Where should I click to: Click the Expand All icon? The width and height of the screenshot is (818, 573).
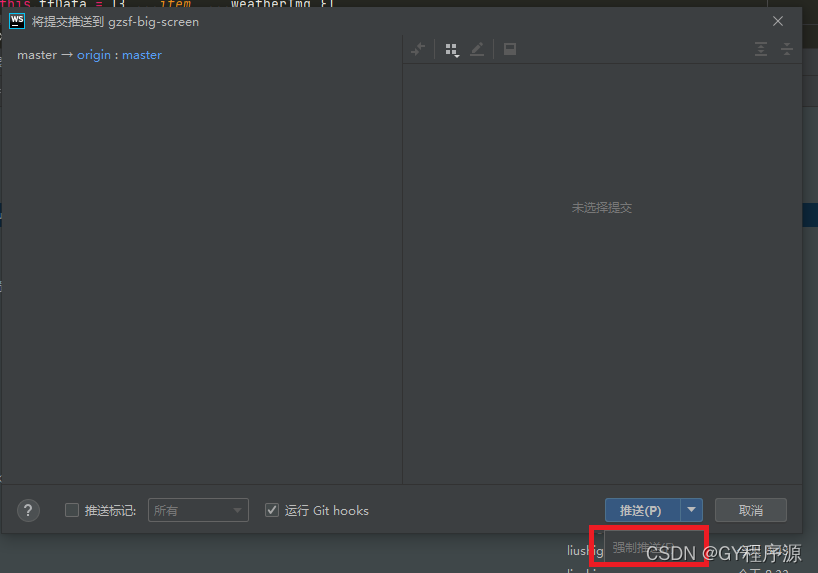pyautogui.click(x=761, y=49)
